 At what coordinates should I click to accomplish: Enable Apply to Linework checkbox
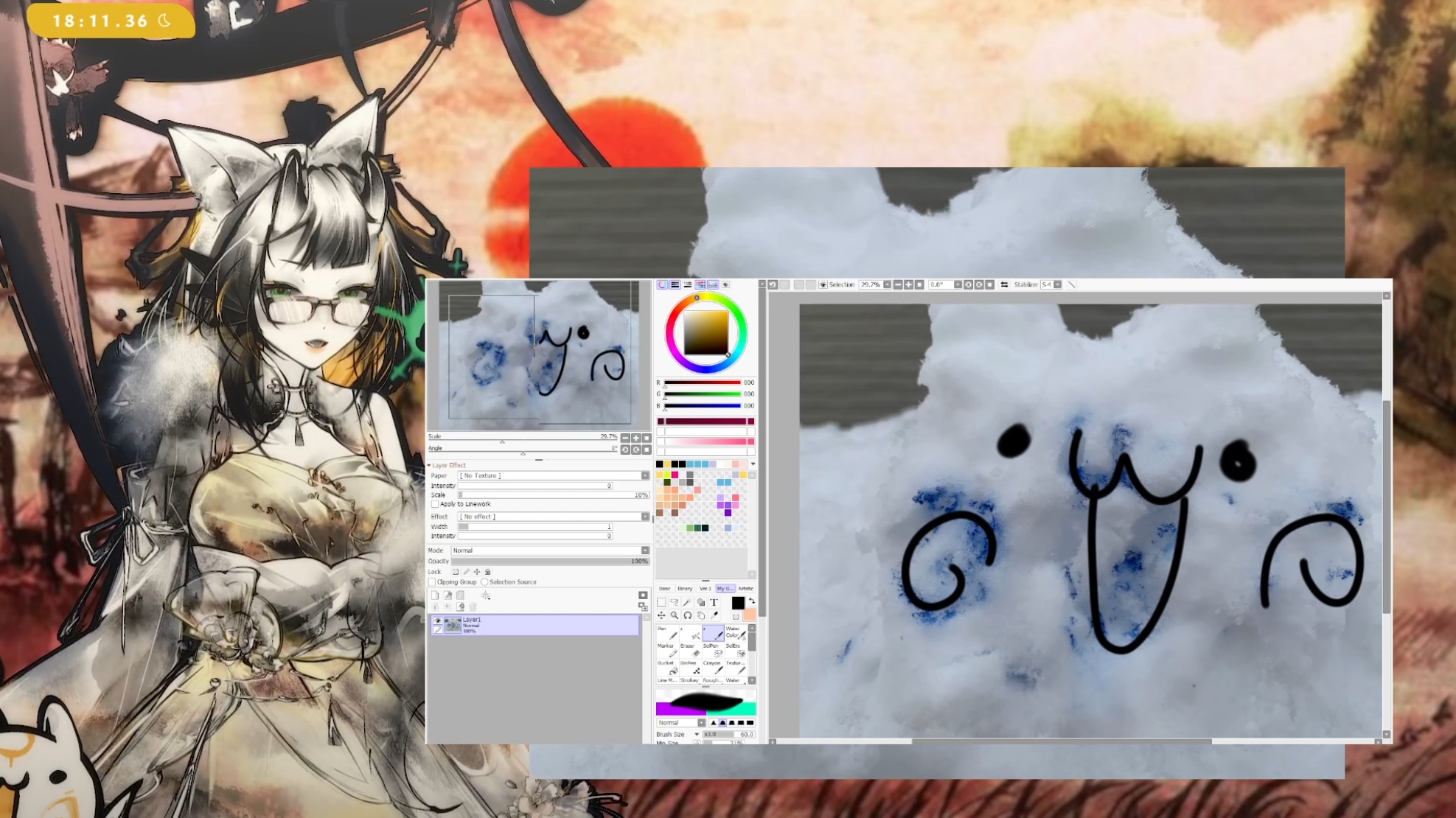click(435, 504)
